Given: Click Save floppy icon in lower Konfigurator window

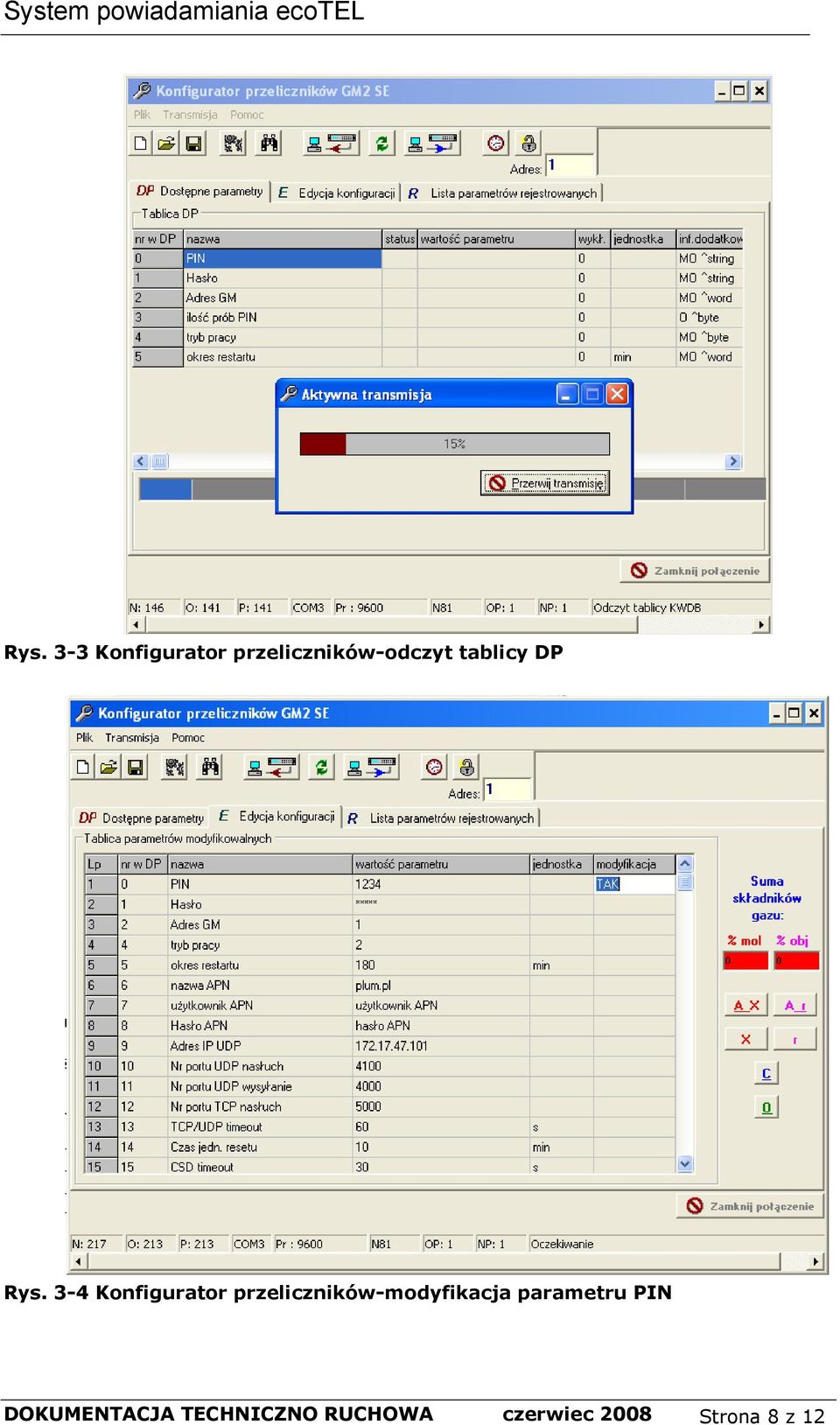Looking at the screenshot, I should pyautogui.click(x=136, y=767).
